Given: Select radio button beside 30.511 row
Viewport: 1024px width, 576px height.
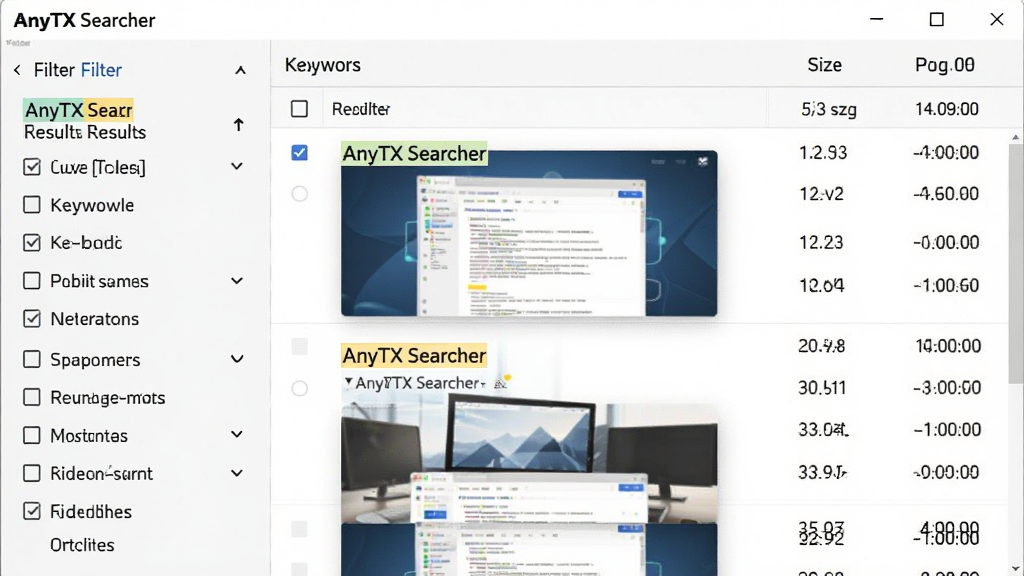Looking at the screenshot, I should [299, 389].
